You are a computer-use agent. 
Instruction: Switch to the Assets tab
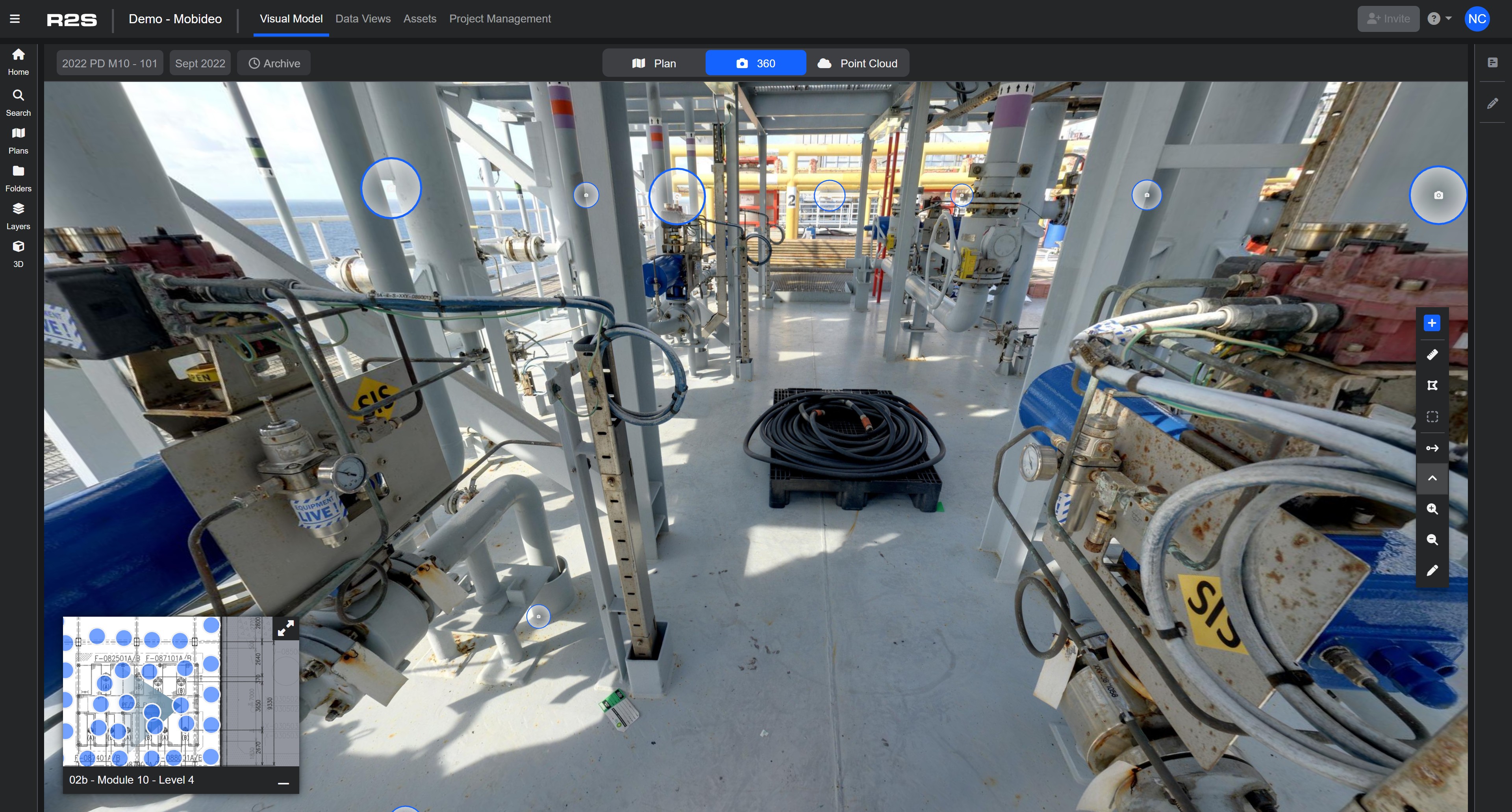(420, 19)
